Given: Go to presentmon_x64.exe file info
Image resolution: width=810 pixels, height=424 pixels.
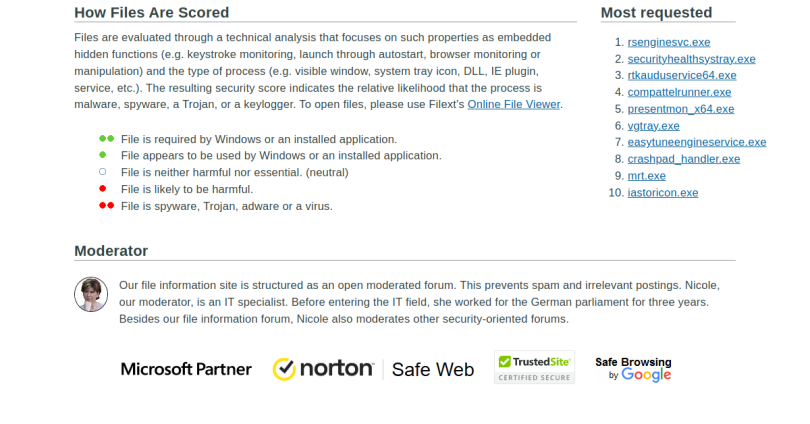Looking at the screenshot, I should 680,109.
